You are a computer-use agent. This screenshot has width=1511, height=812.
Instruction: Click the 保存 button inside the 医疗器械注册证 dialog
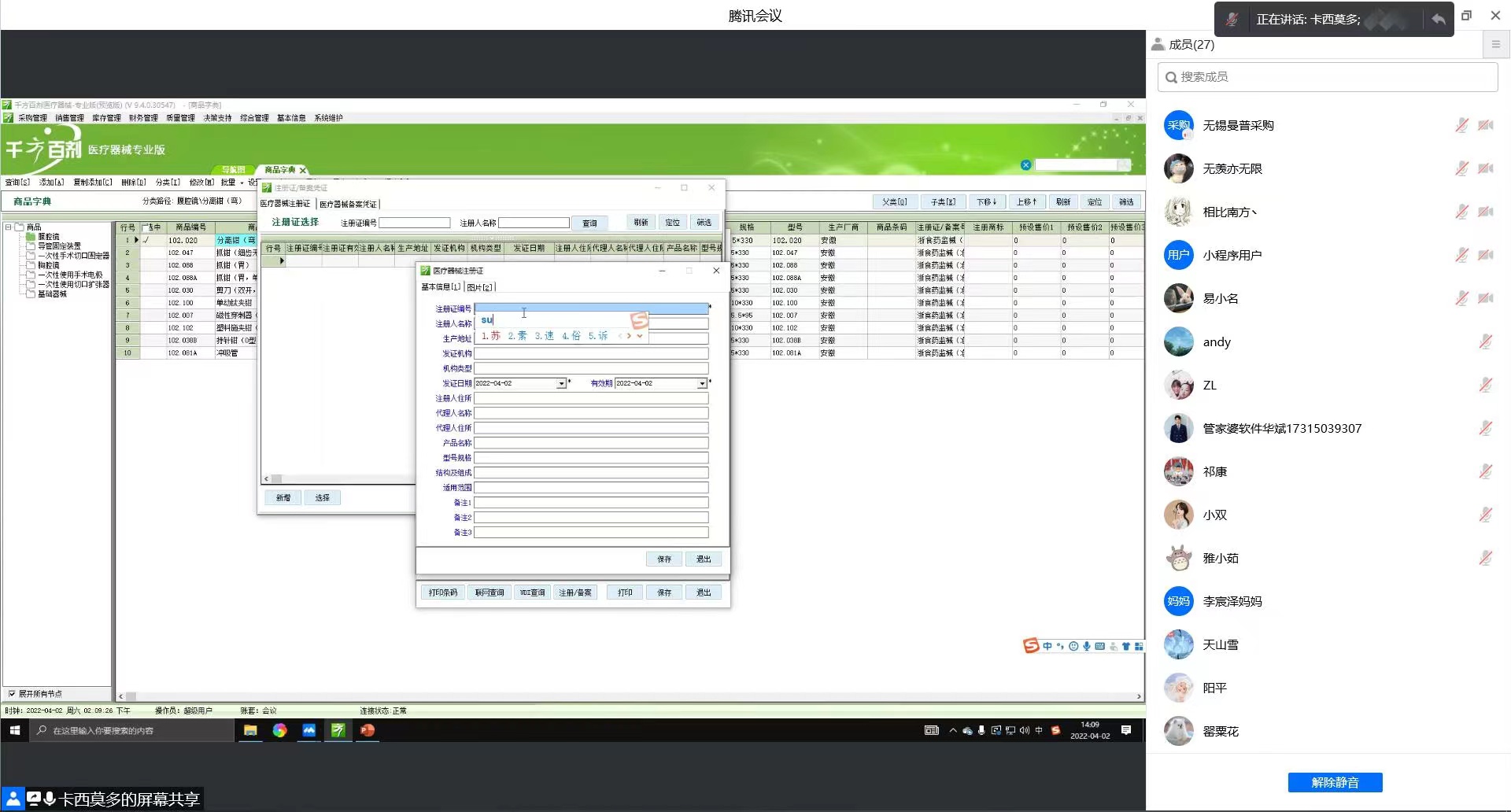tap(664, 559)
